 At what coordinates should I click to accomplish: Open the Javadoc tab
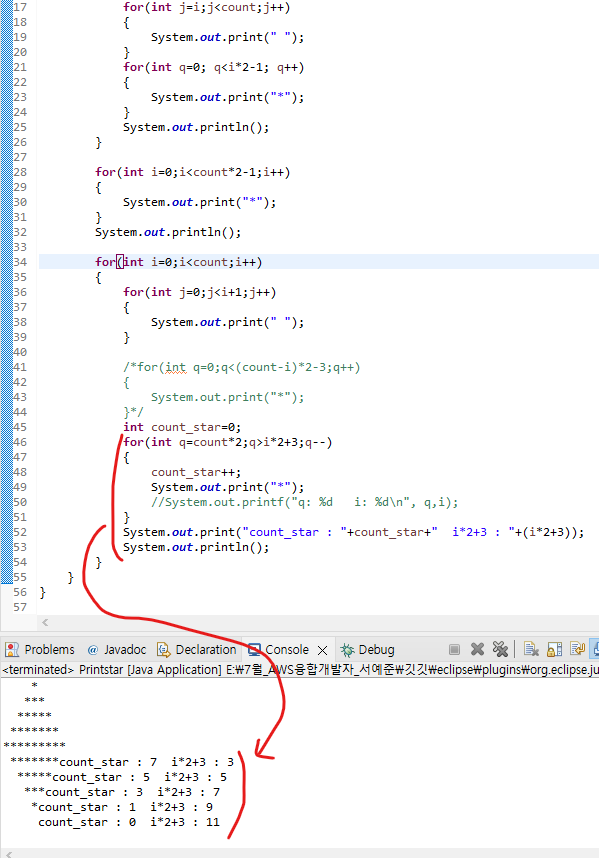pos(117,650)
